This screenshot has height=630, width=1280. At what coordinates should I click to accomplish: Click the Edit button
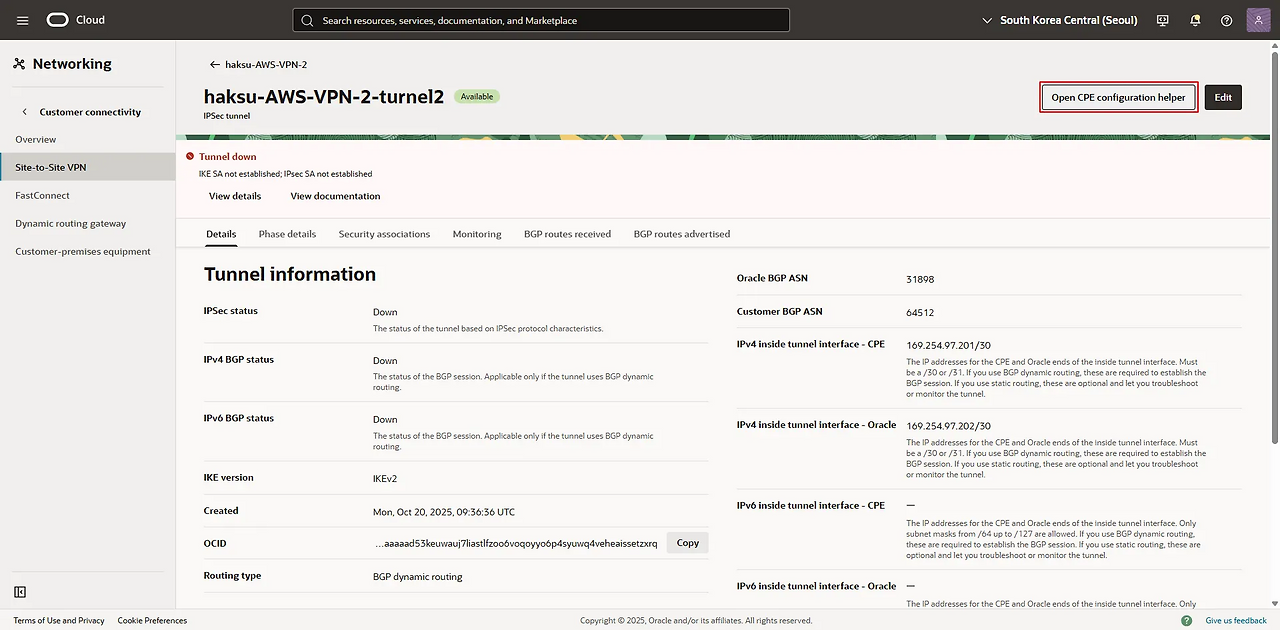click(1223, 97)
